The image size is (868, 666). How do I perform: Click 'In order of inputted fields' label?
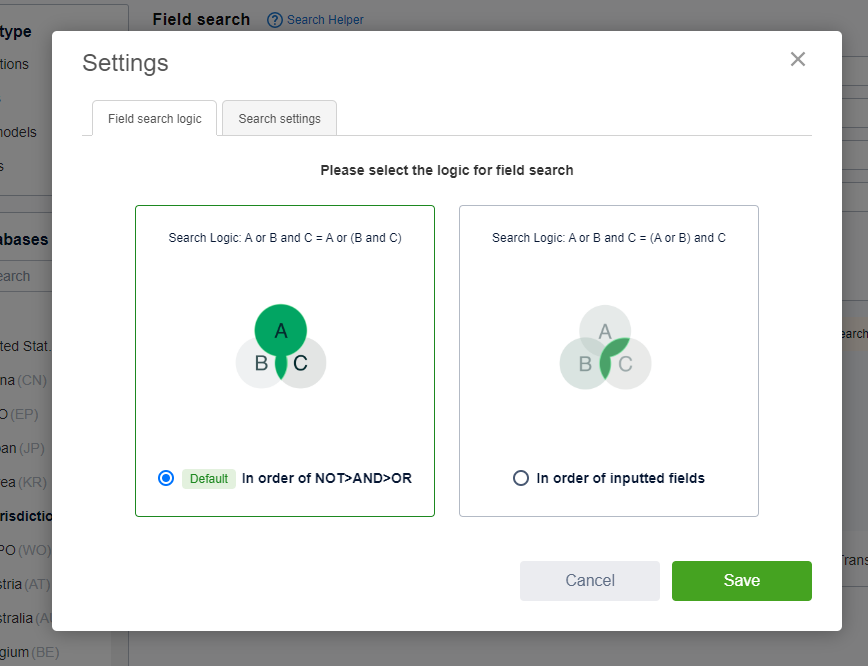pos(620,478)
